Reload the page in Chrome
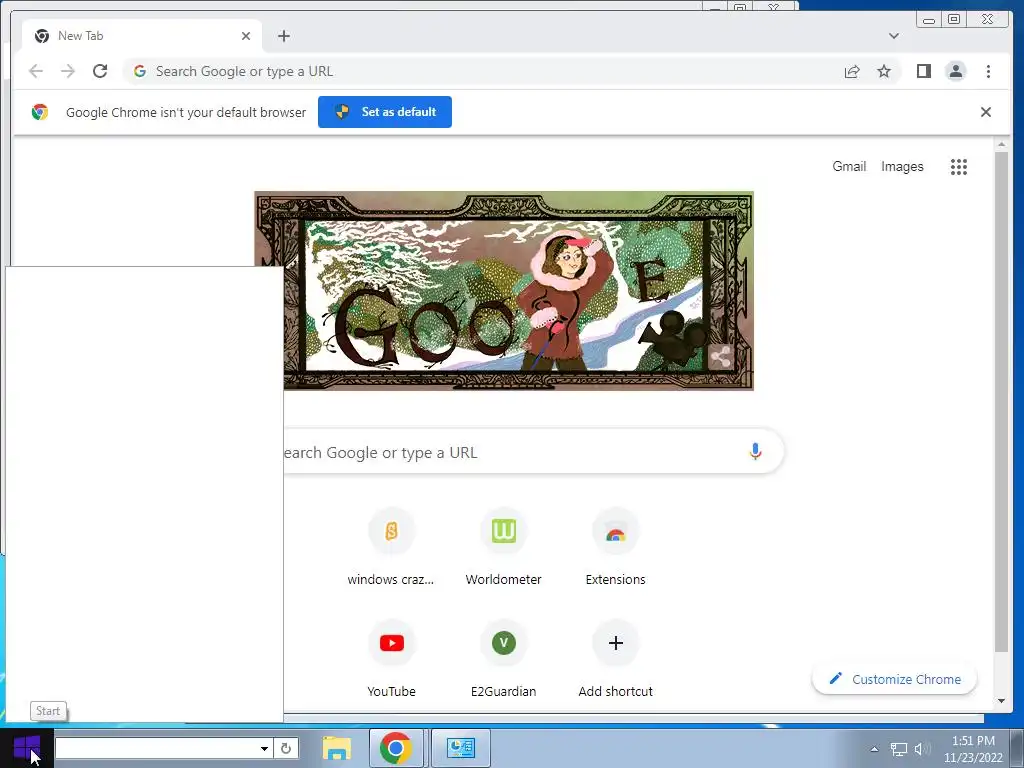This screenshot has height=768, width=1024. [100, 71]
